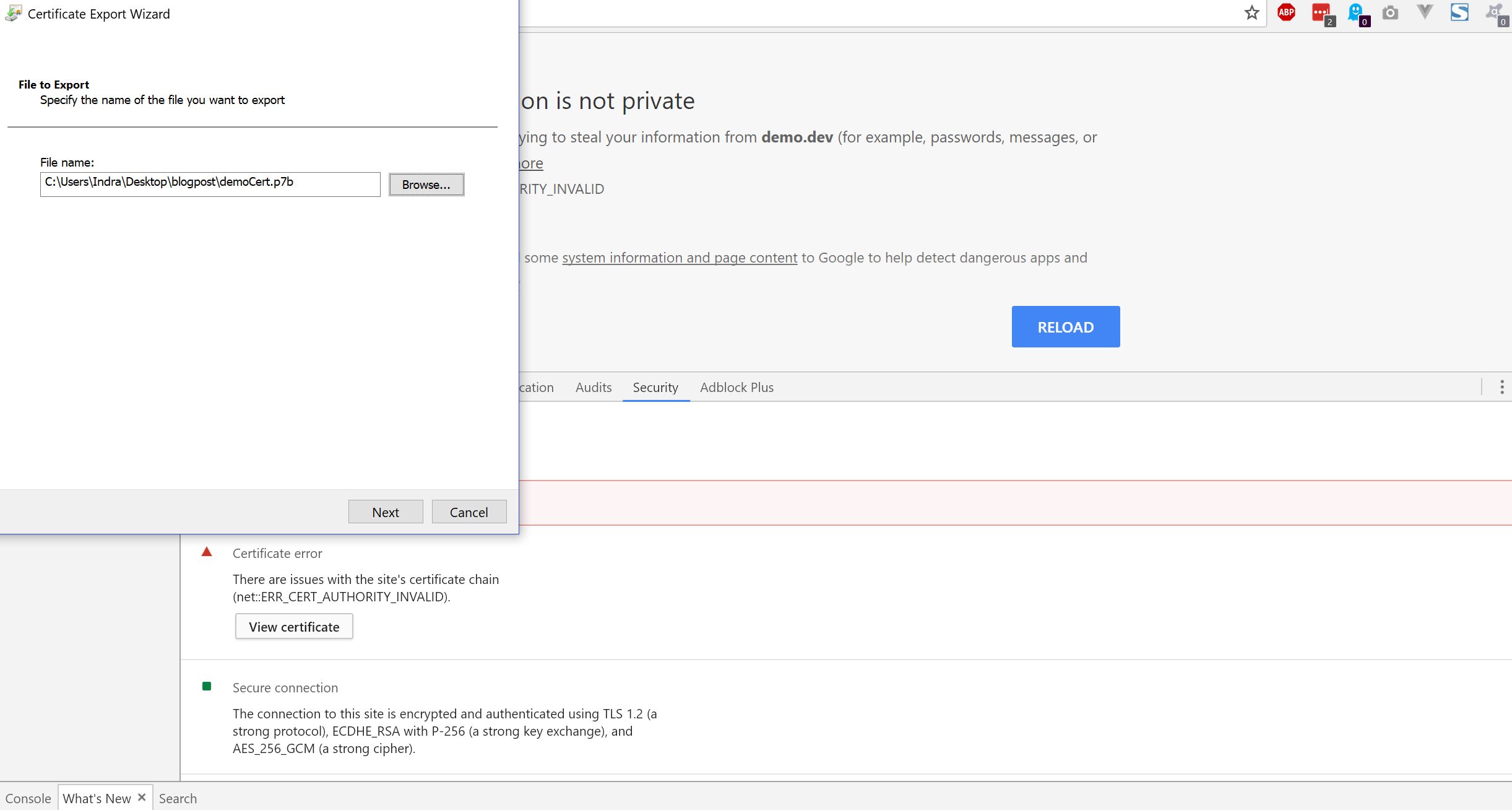Viewport: 1512px width, 810px height.
Task: Close the What's New drawer tab
Action: tap(142, 798)
